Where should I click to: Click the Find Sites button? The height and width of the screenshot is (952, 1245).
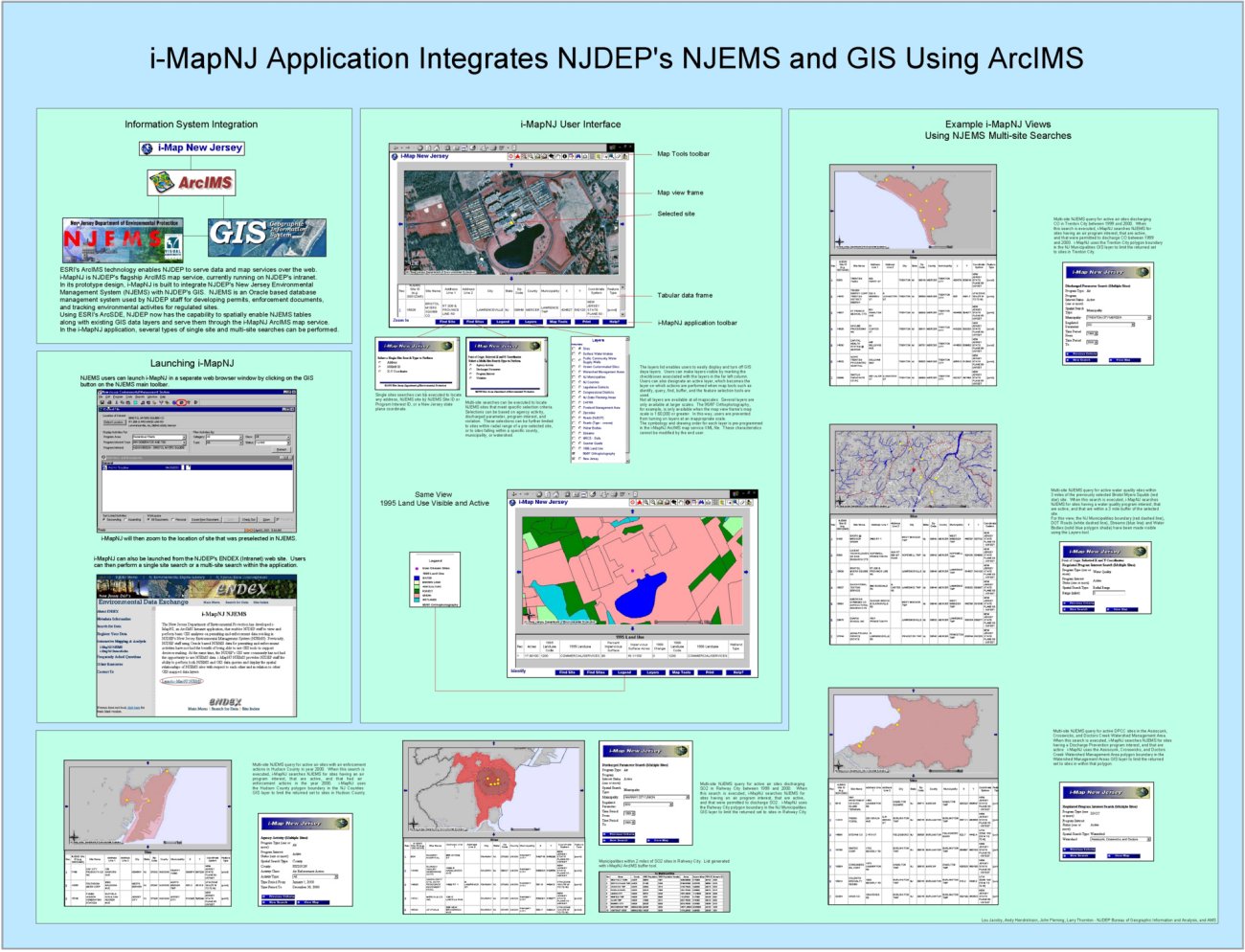(x=475, y=321)
